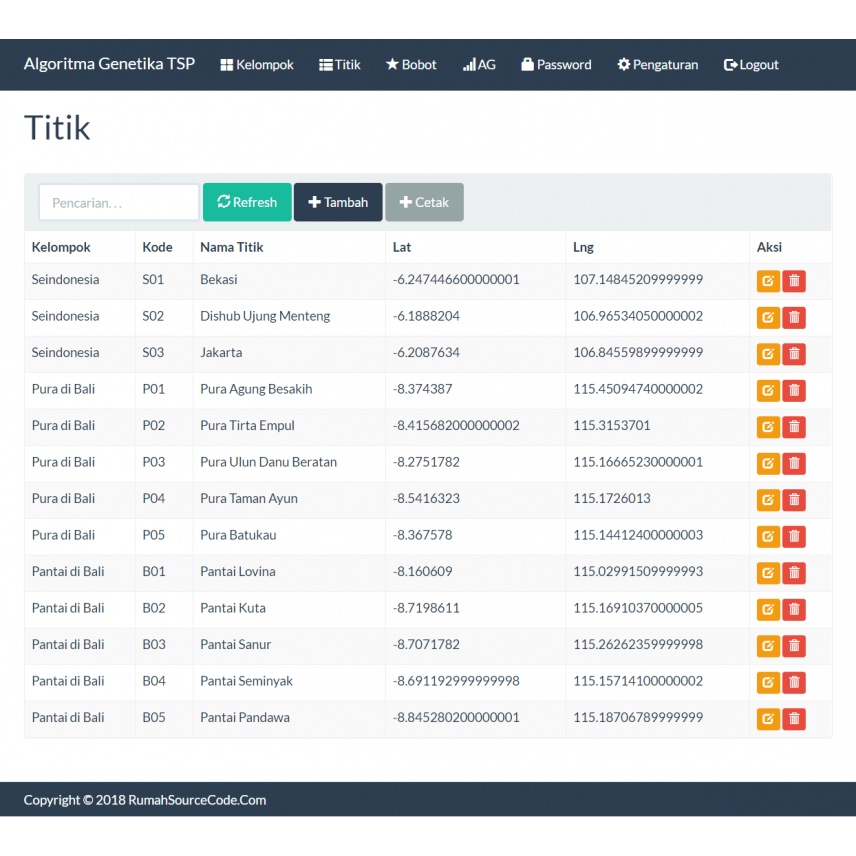Log out using the Logout link
The width and height of the screenshot is (856, 856).
(751, 65)
